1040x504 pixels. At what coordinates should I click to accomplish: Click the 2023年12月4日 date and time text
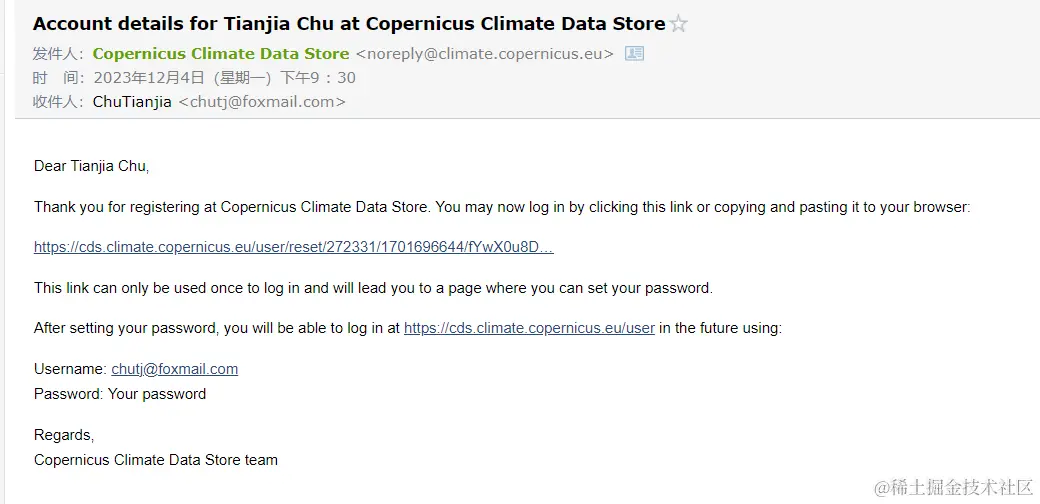(x=225, y=78)
